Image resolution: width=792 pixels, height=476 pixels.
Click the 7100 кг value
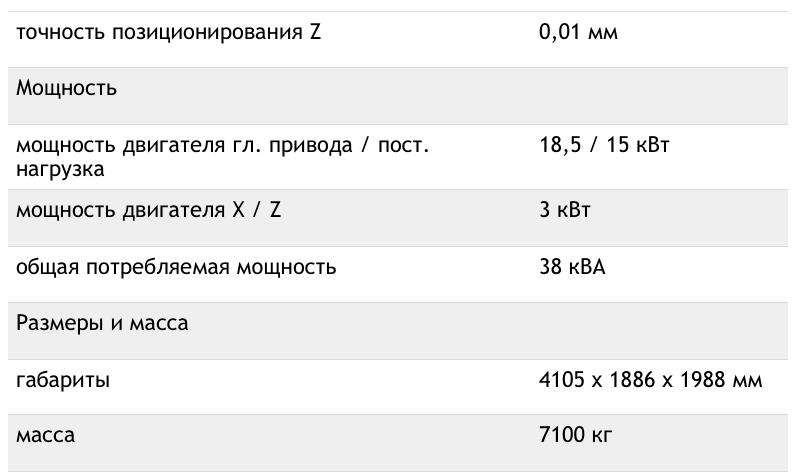[x=575, y=435]
